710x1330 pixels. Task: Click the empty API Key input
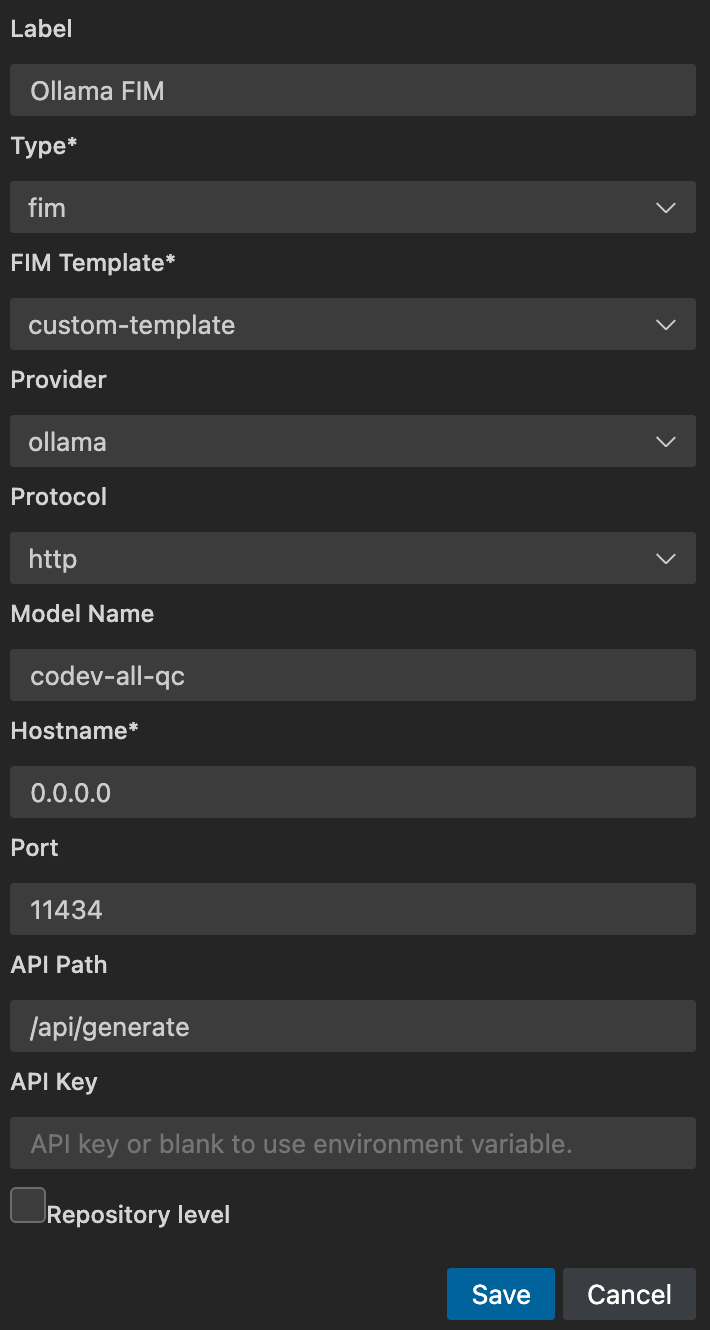pyautogui.click(x=352, y=1144)
